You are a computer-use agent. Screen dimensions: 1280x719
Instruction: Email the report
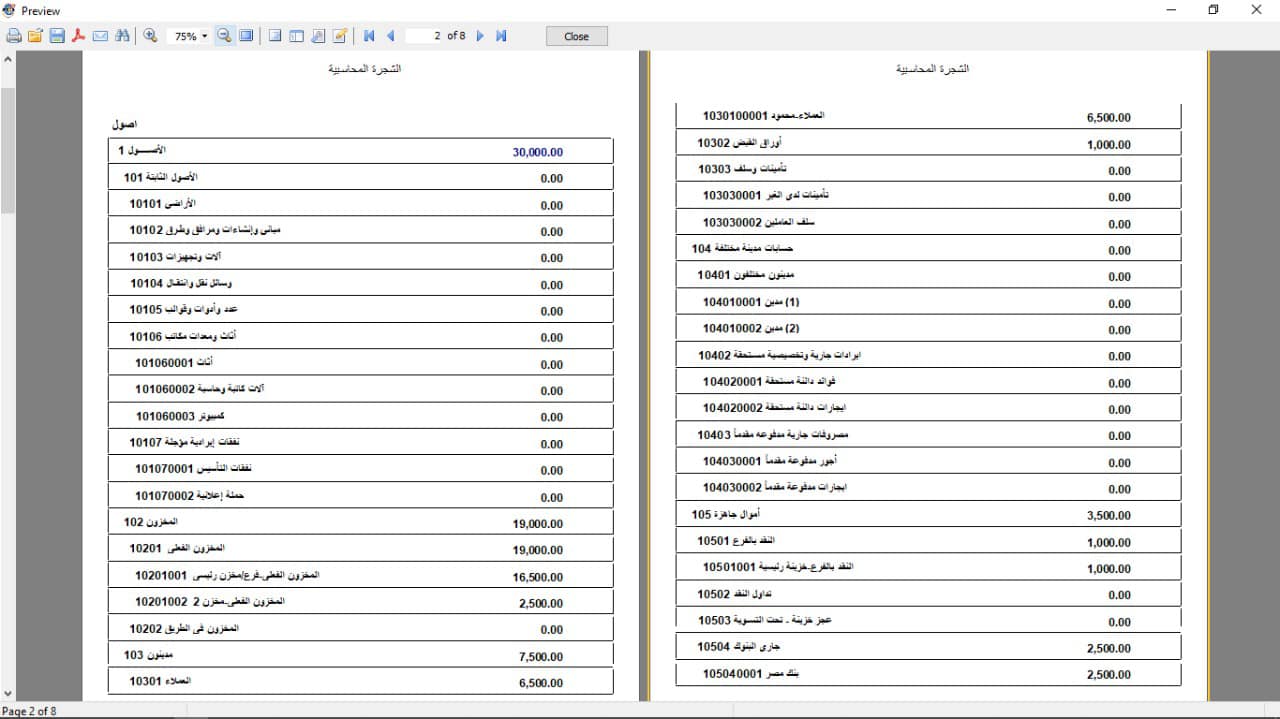[100, 36]
